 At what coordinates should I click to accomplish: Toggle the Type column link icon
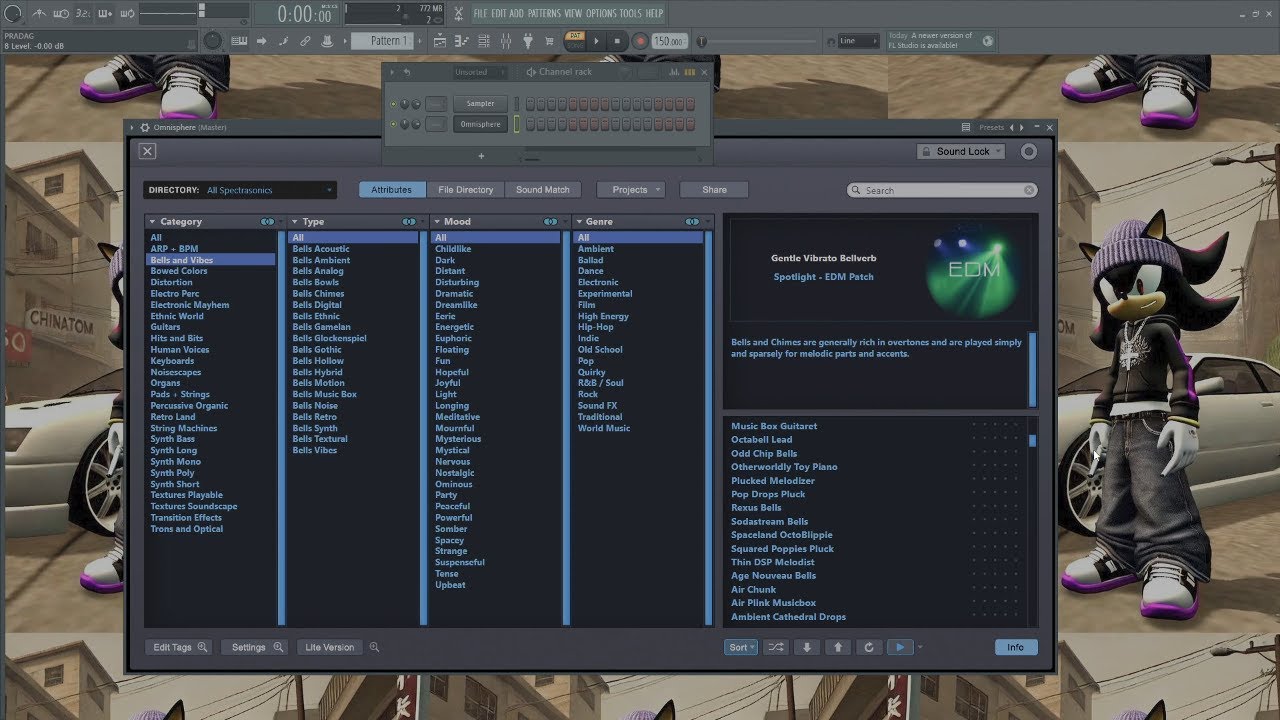tap(409, 221)
